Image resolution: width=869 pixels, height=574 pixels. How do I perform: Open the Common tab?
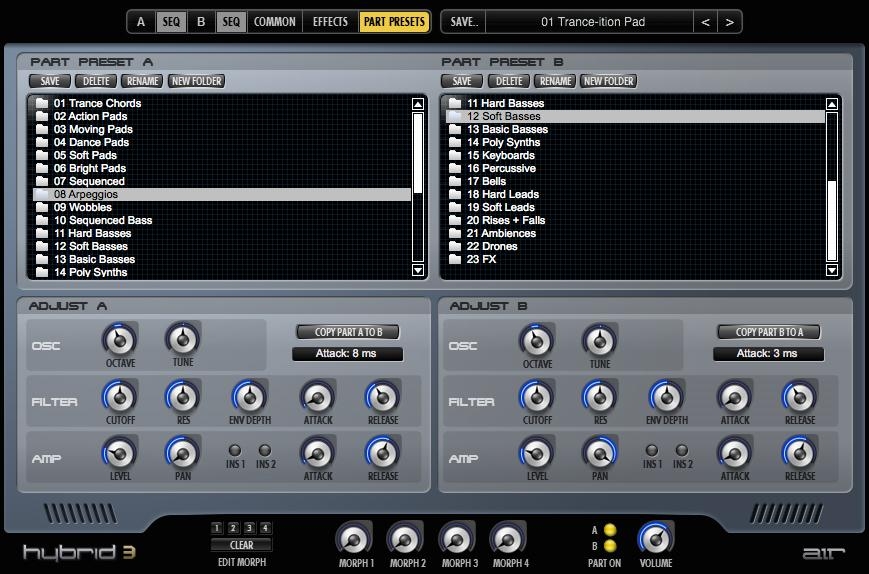click(274, 22)
